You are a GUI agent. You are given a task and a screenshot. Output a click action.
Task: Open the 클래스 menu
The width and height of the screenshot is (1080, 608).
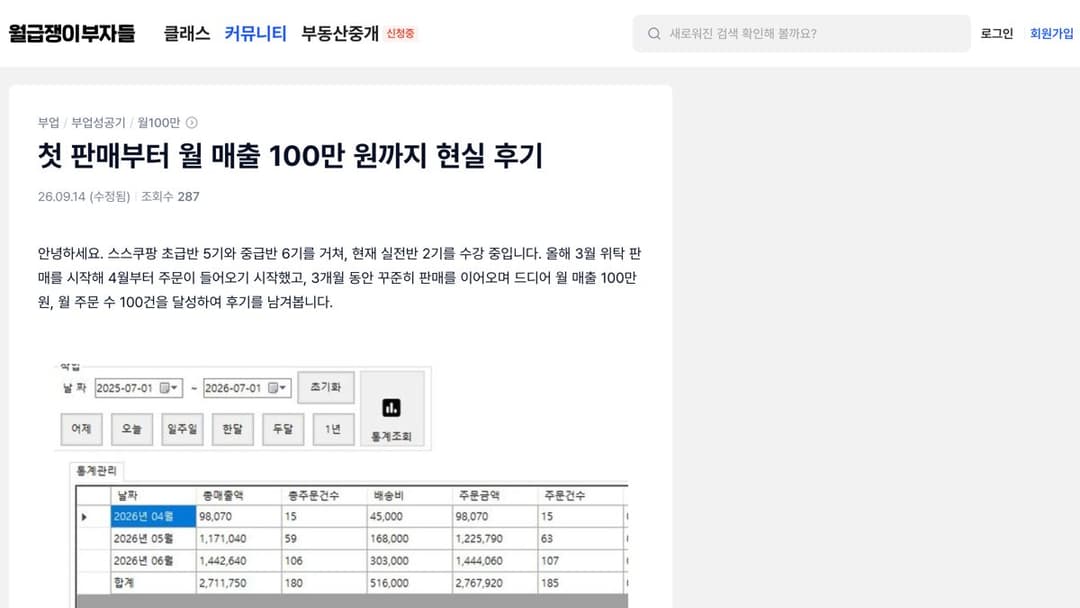coord(187,33)
